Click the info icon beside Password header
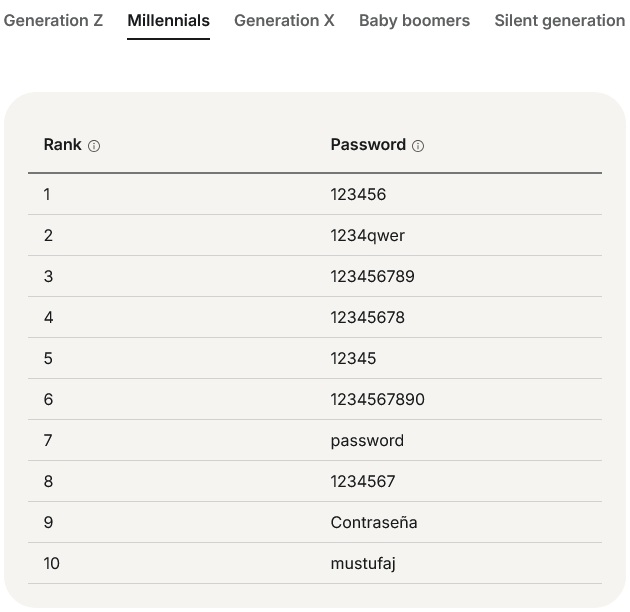630x612 pixels. point(418,146)
